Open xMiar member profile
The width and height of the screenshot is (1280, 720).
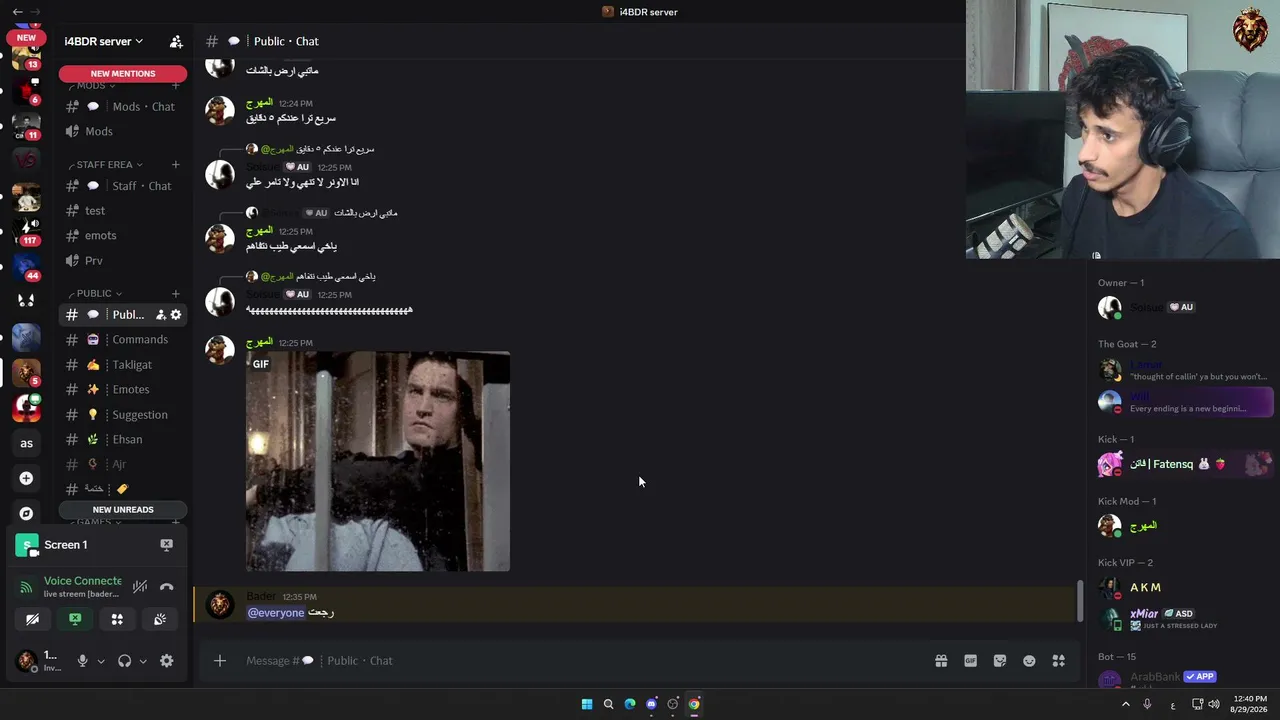pos(1185,619)
